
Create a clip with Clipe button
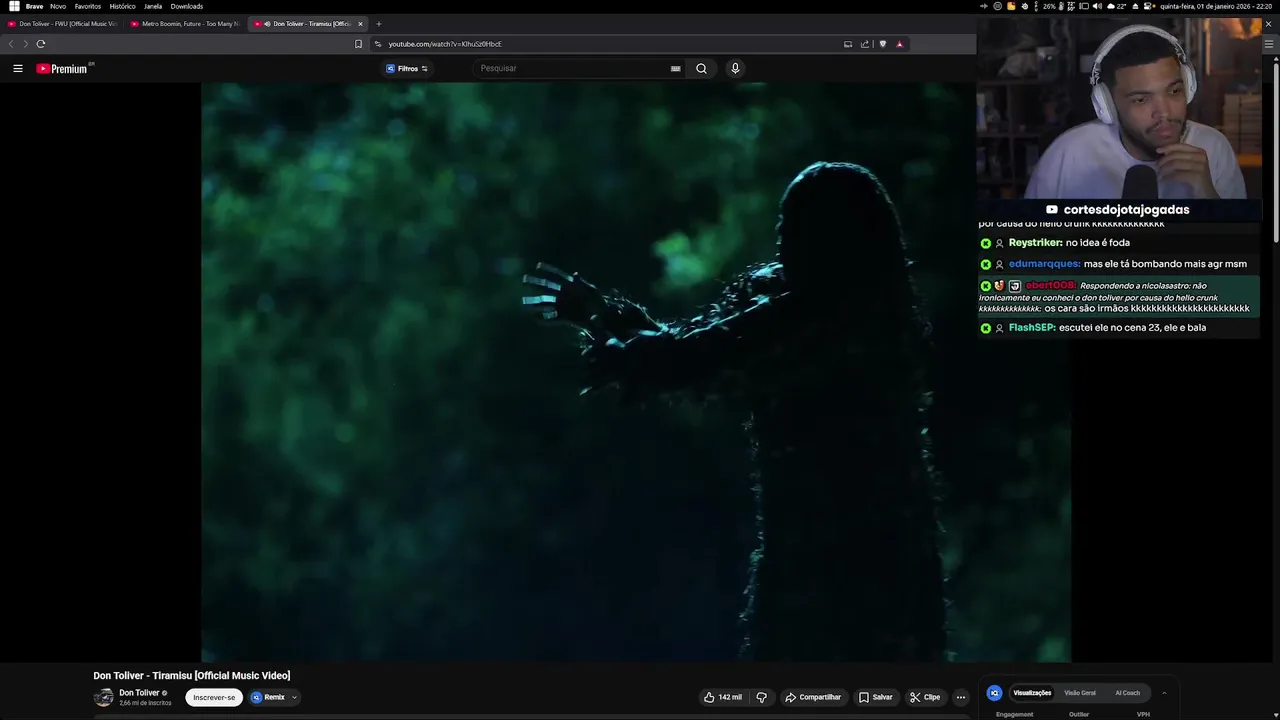[924, 697]
